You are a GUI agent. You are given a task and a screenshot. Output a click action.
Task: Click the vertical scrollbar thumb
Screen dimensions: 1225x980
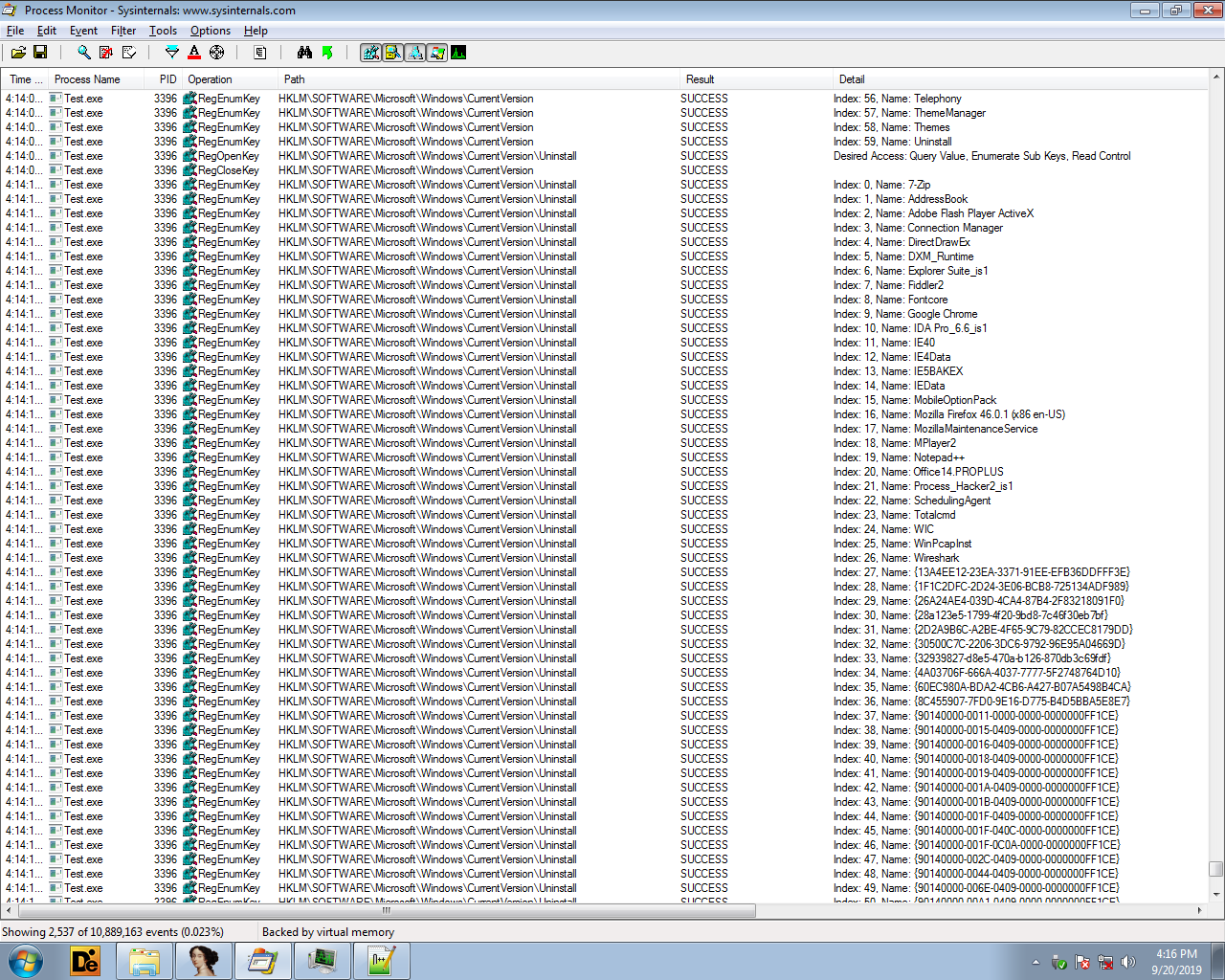[x=1216, y=869]
